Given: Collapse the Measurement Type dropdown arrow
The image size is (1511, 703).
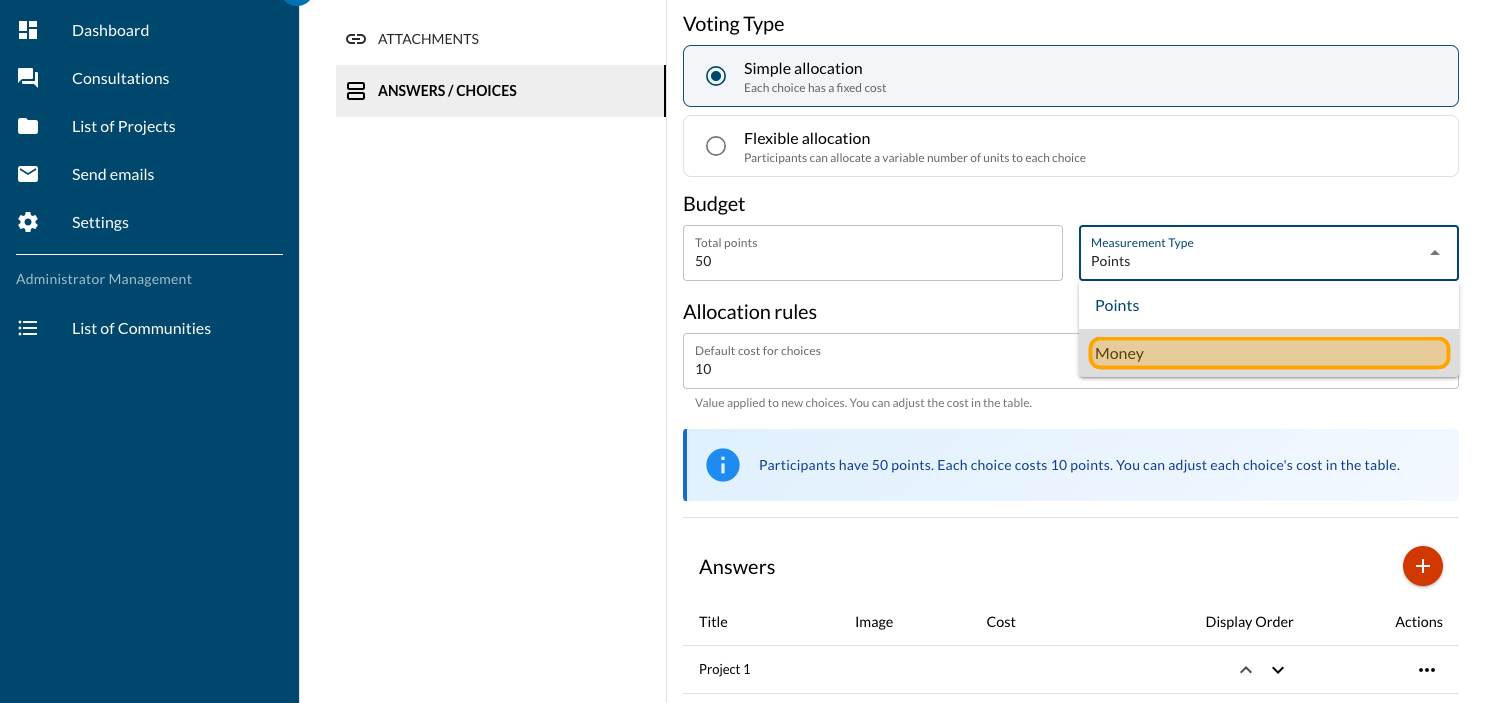Looking at the screenshot, I should pos(1434,253).
